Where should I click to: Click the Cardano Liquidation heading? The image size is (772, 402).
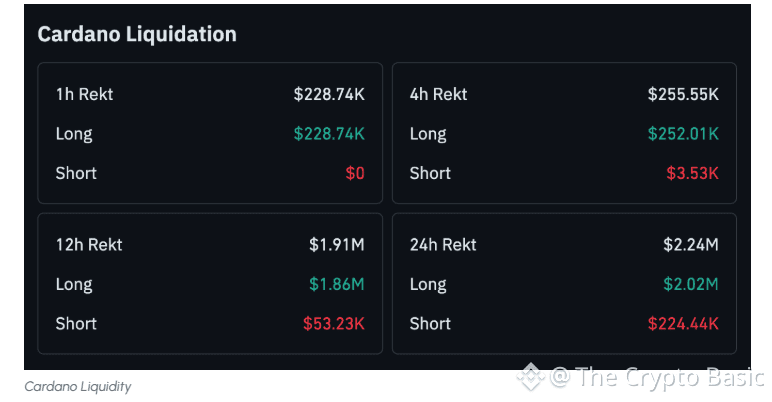tap(137, 34)
